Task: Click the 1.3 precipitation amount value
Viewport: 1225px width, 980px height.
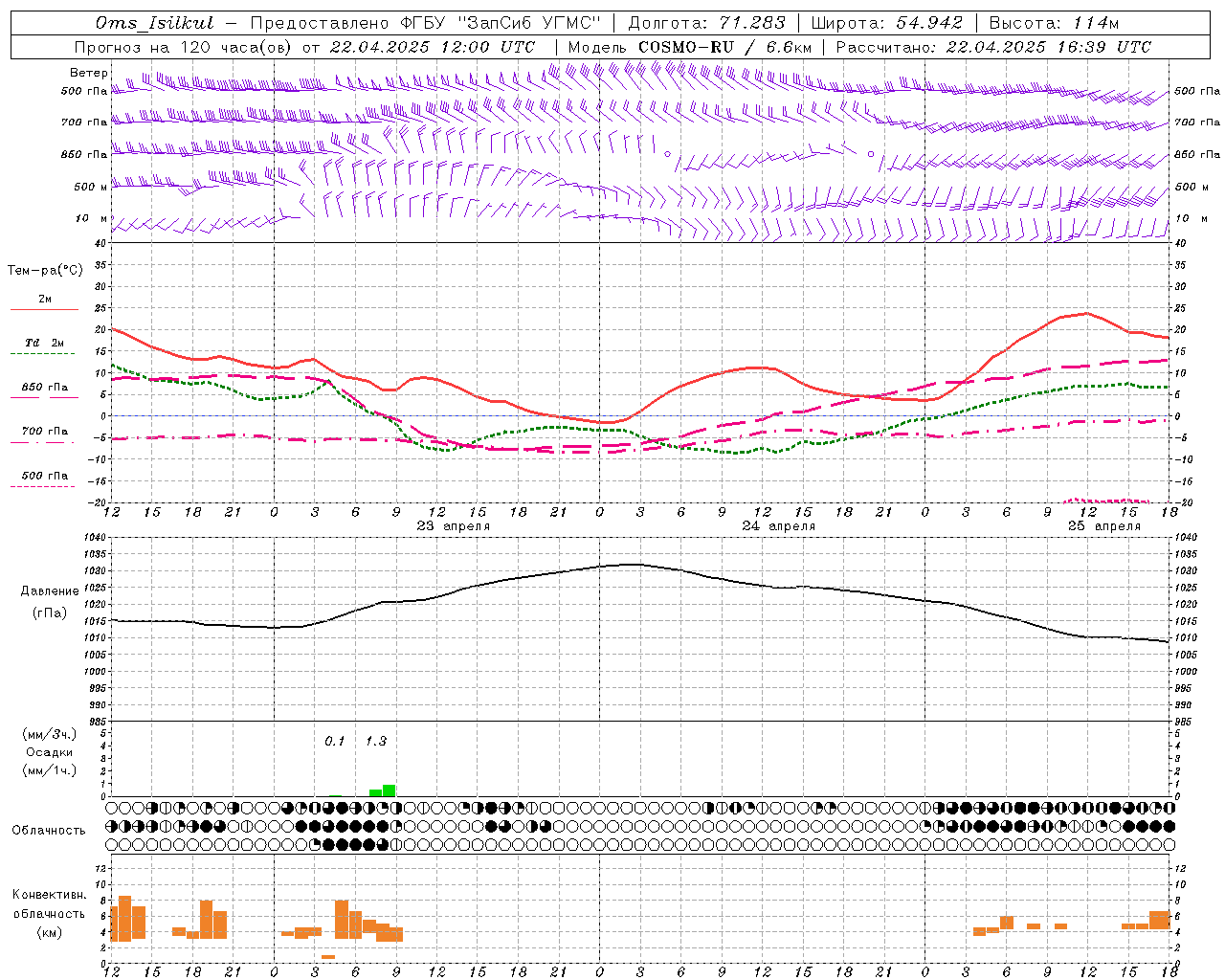Action: coord(376,742)
